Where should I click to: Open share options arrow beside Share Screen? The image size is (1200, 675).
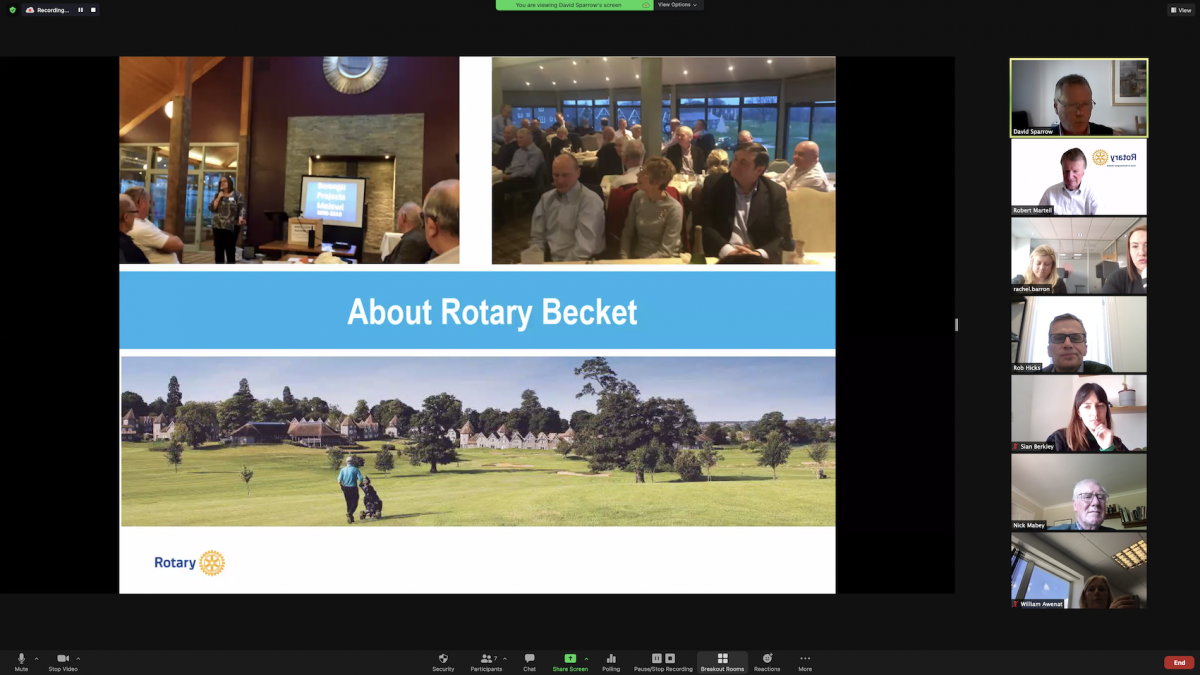click(586, 659)
